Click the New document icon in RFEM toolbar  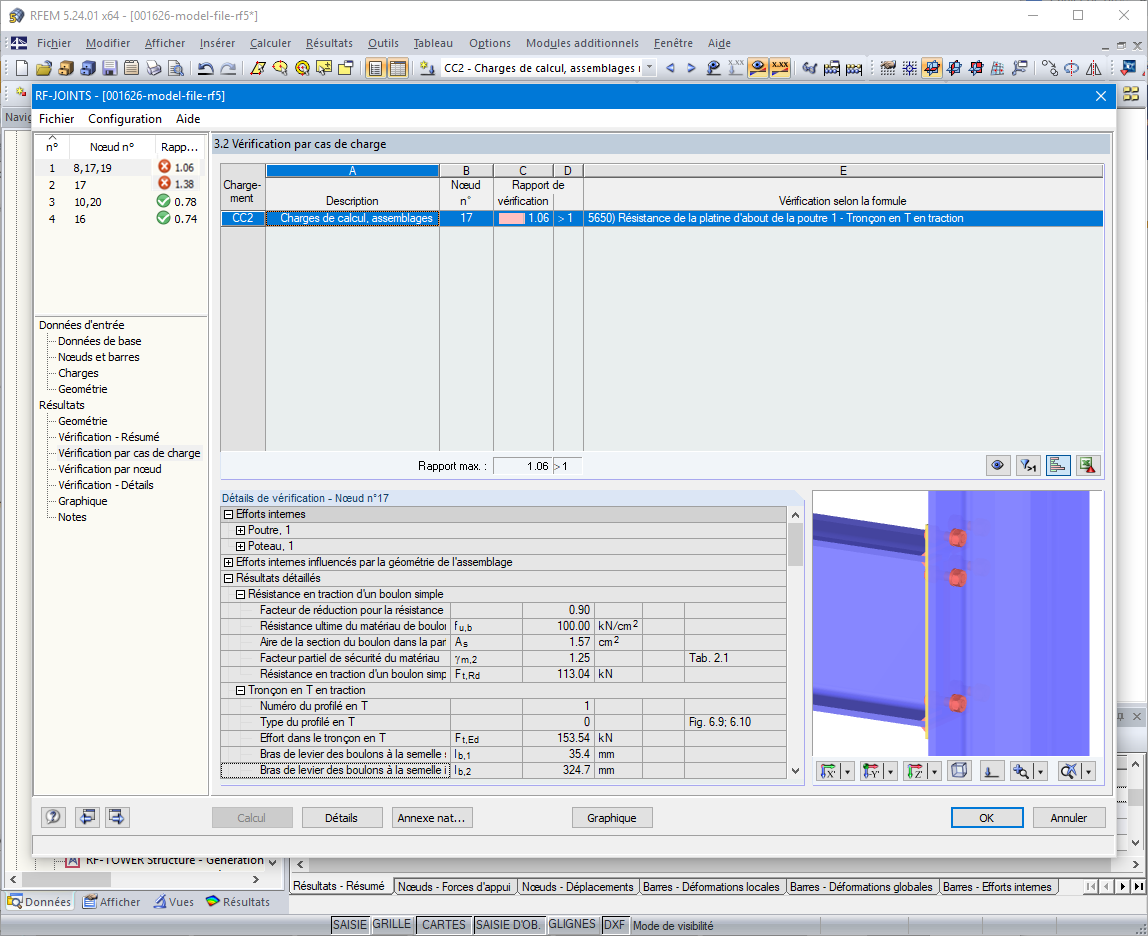21,68
